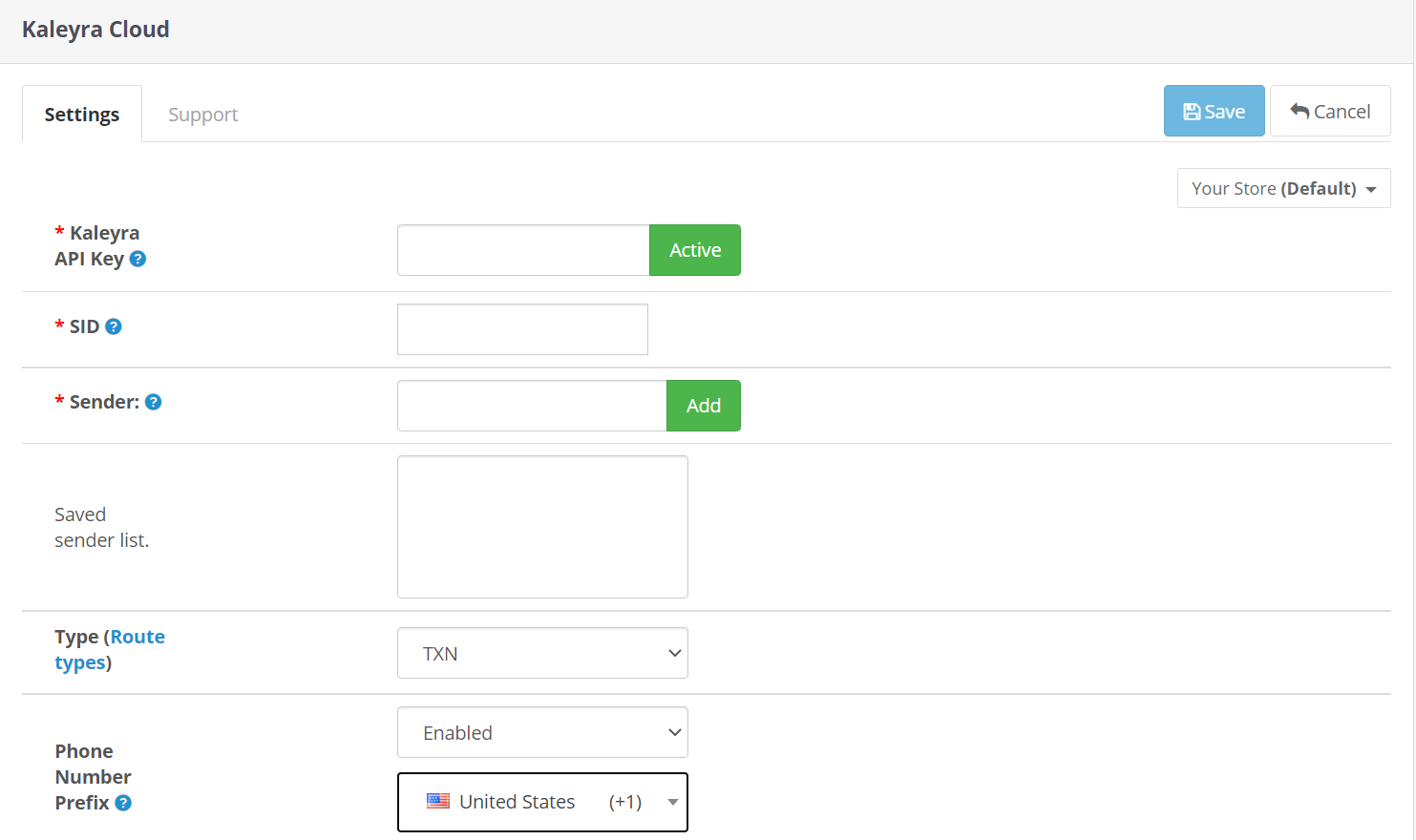Screen dimensions: 1416x840
Task: Open help icon for Kaleyra API Key
Action: [137, 259]
